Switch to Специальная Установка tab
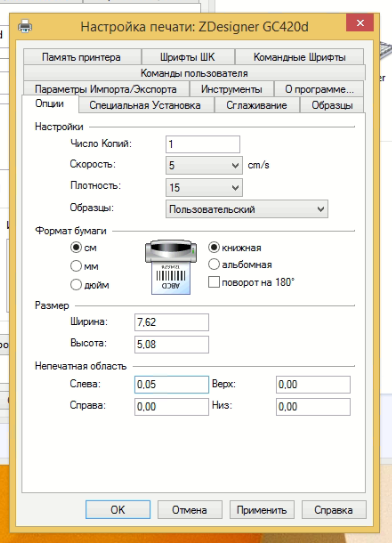Image resolution: width=392 pixels, height=543 pixels. 145,105
